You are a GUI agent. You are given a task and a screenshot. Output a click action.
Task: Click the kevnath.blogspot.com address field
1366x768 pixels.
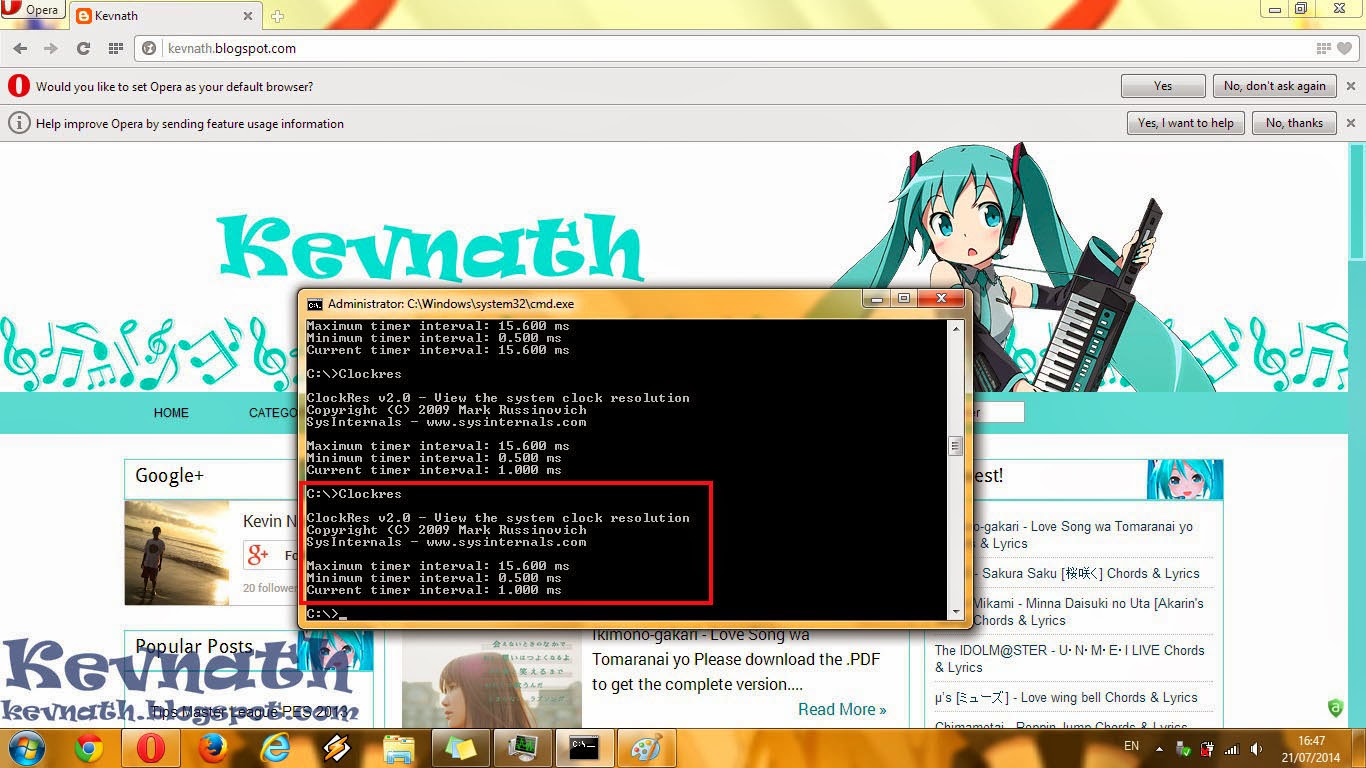click(735, 48)
